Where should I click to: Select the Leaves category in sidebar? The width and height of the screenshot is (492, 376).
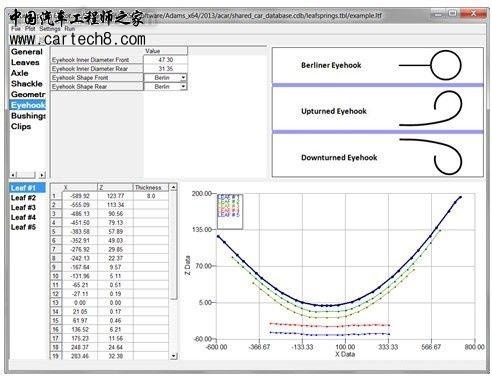[25, 62]
